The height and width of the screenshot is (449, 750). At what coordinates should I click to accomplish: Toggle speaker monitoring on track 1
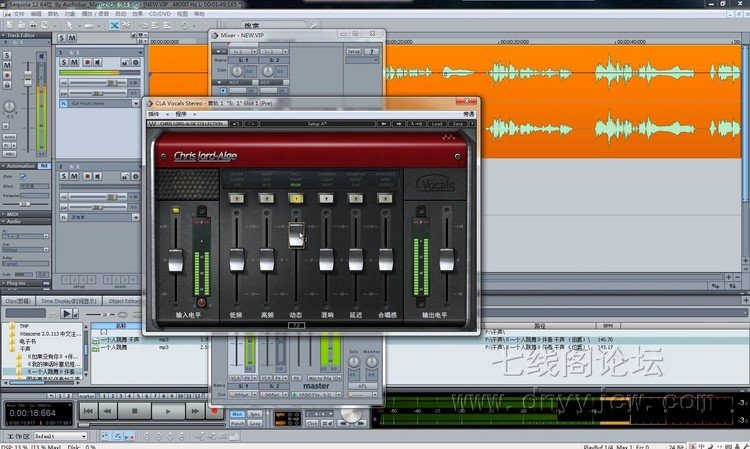click(x=98, y=62)
